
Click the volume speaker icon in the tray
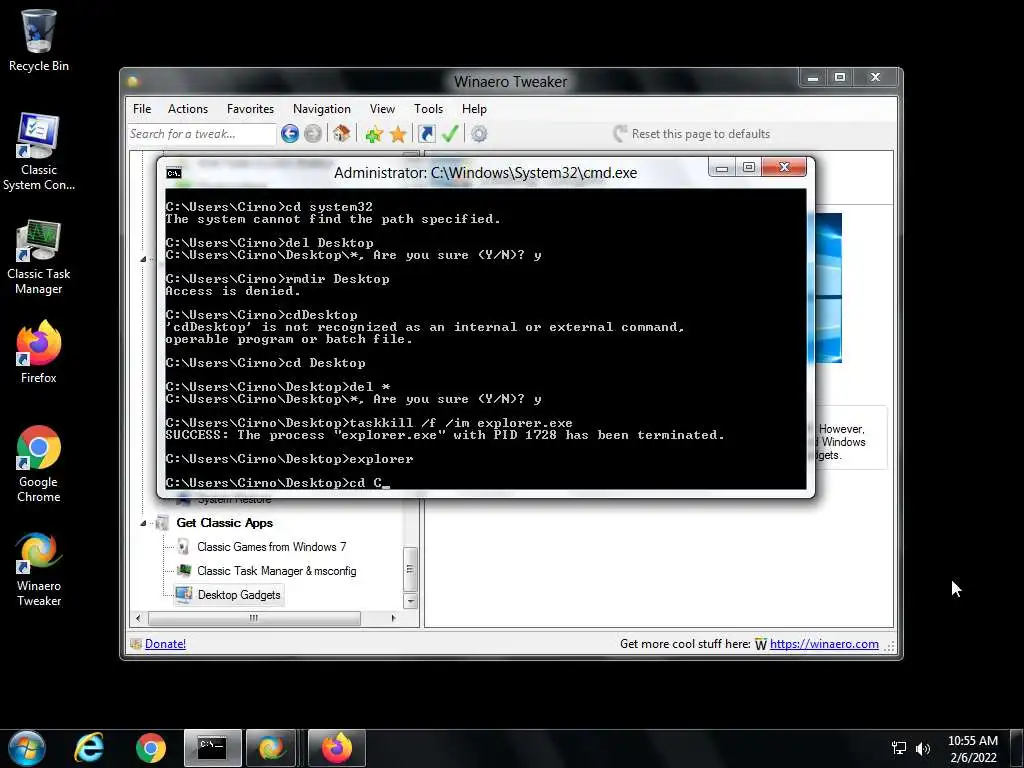click(x=923, y=748)
